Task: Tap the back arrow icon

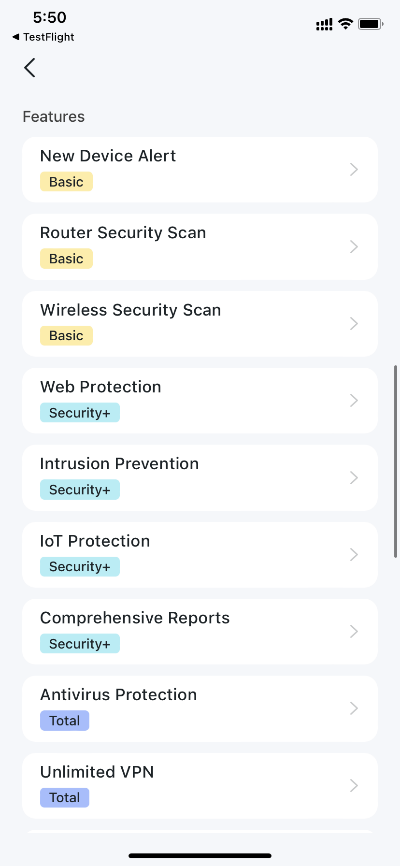Action: point(30,68)
